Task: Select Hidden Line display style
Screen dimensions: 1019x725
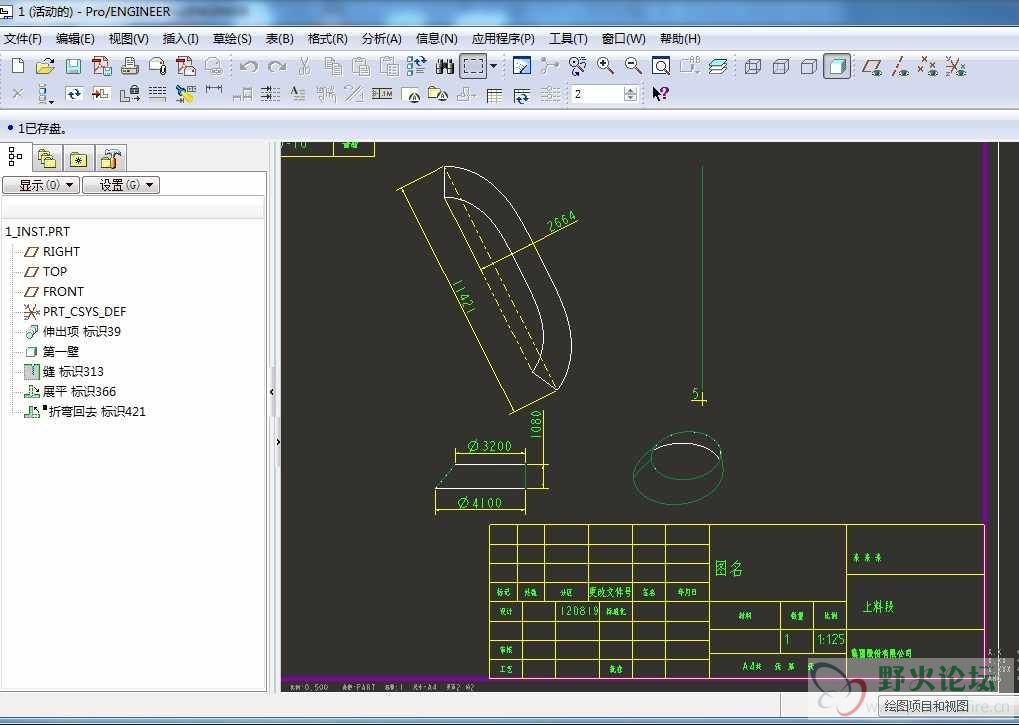Action: coord(780,66)
